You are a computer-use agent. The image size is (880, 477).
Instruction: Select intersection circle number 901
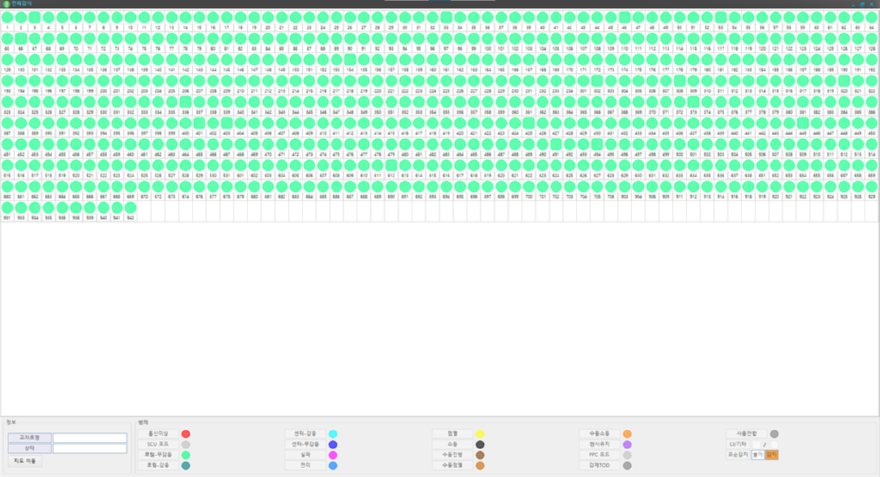pos(7,208)
